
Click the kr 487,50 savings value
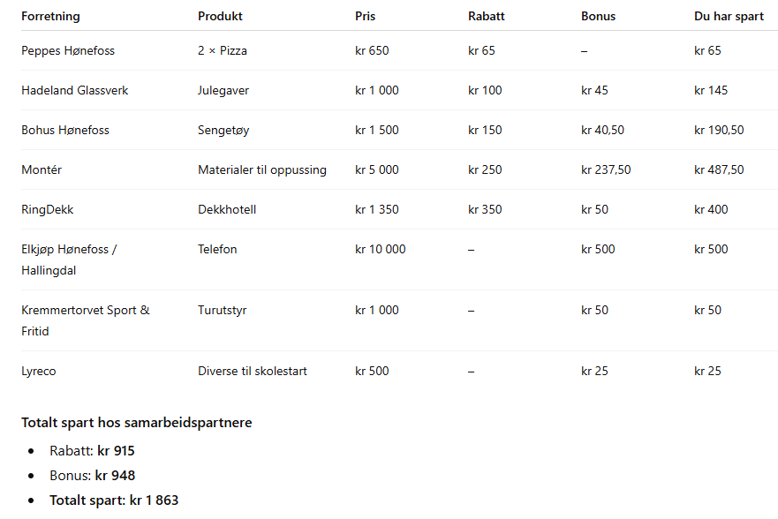click(719, 170)
